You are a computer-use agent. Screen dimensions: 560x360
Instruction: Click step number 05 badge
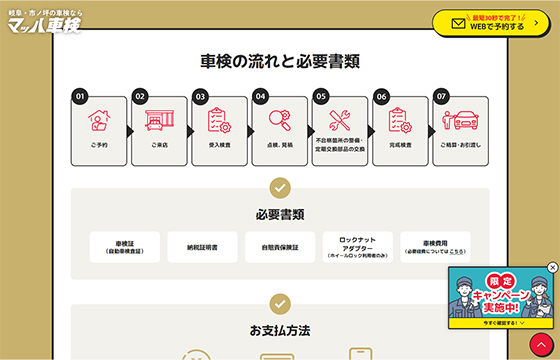pyautogui.click(x=321, y=96)
